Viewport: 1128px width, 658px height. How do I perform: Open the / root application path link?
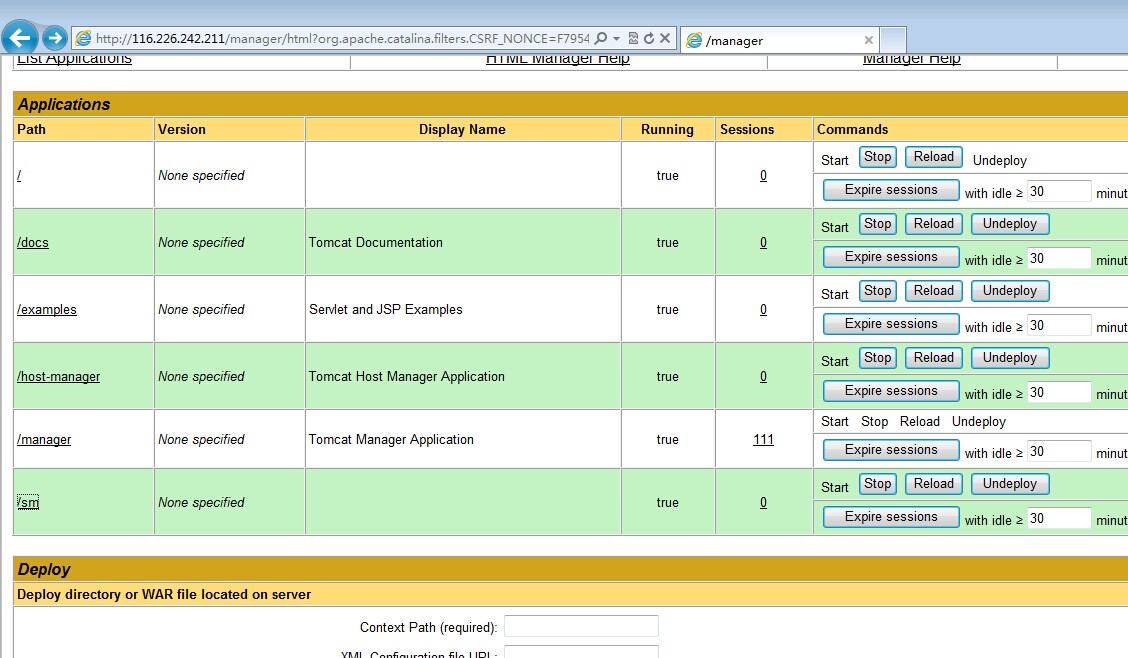tap(19, 175)
